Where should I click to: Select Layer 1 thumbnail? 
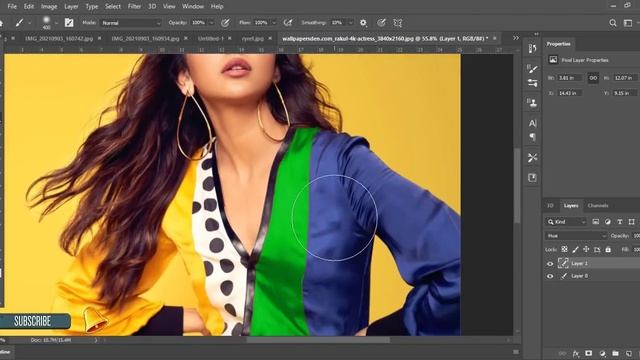pyautogui.click(x=563, y=263)
